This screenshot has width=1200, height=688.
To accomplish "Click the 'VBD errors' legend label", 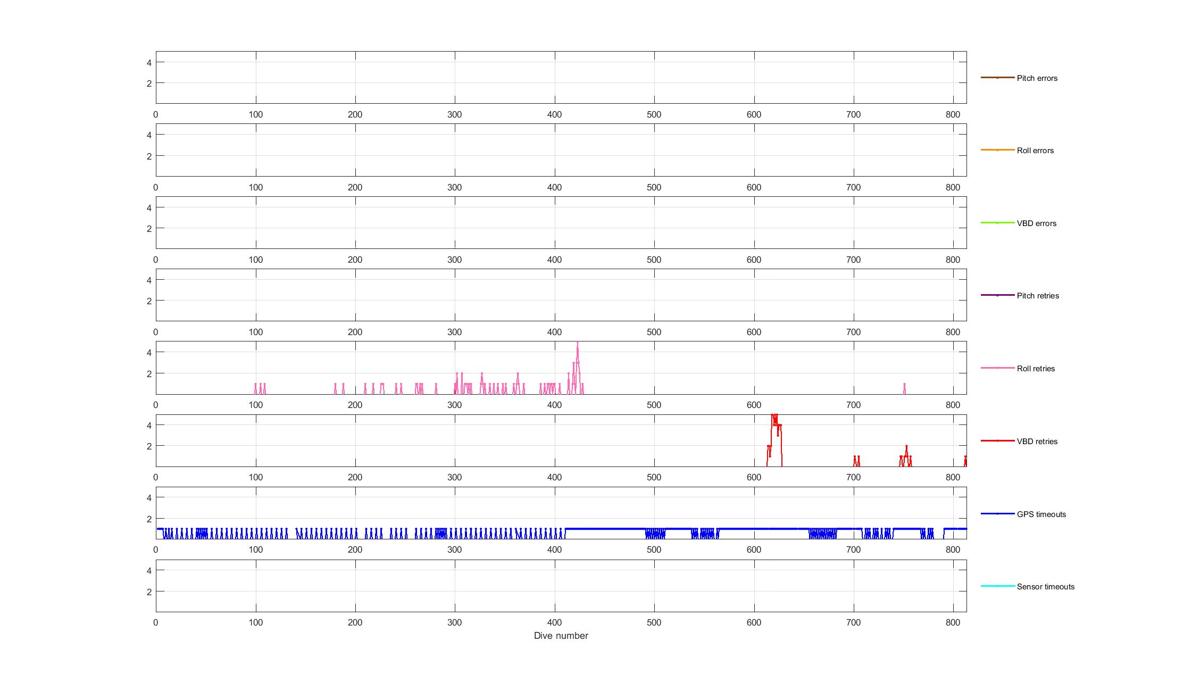I will [1036, 224].
